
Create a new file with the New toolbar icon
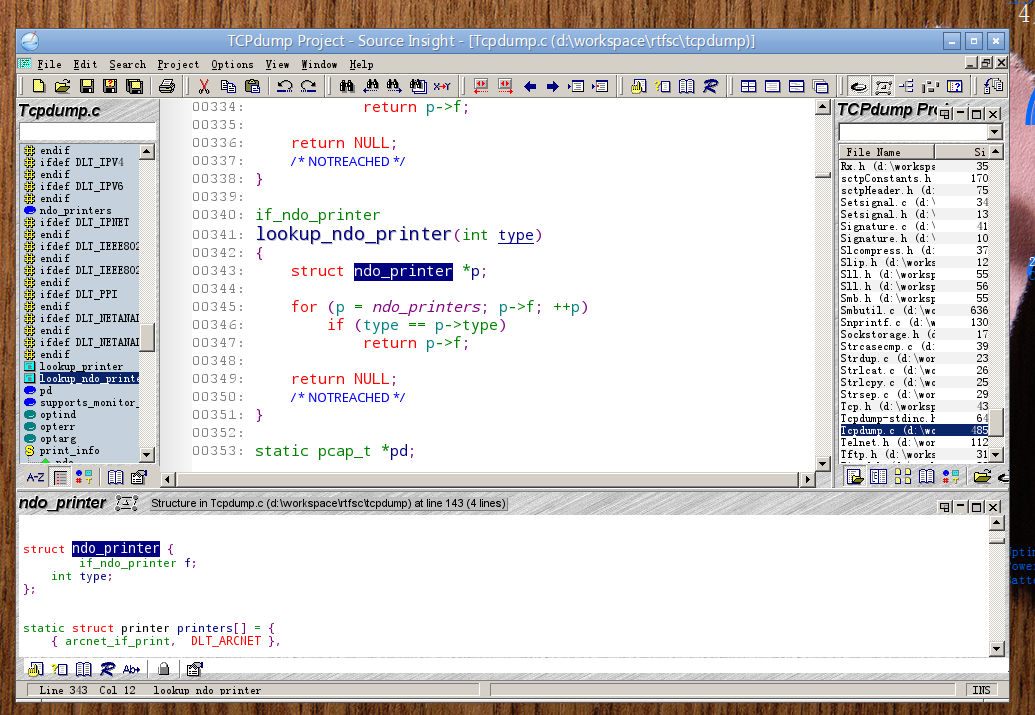pos(38,86)
